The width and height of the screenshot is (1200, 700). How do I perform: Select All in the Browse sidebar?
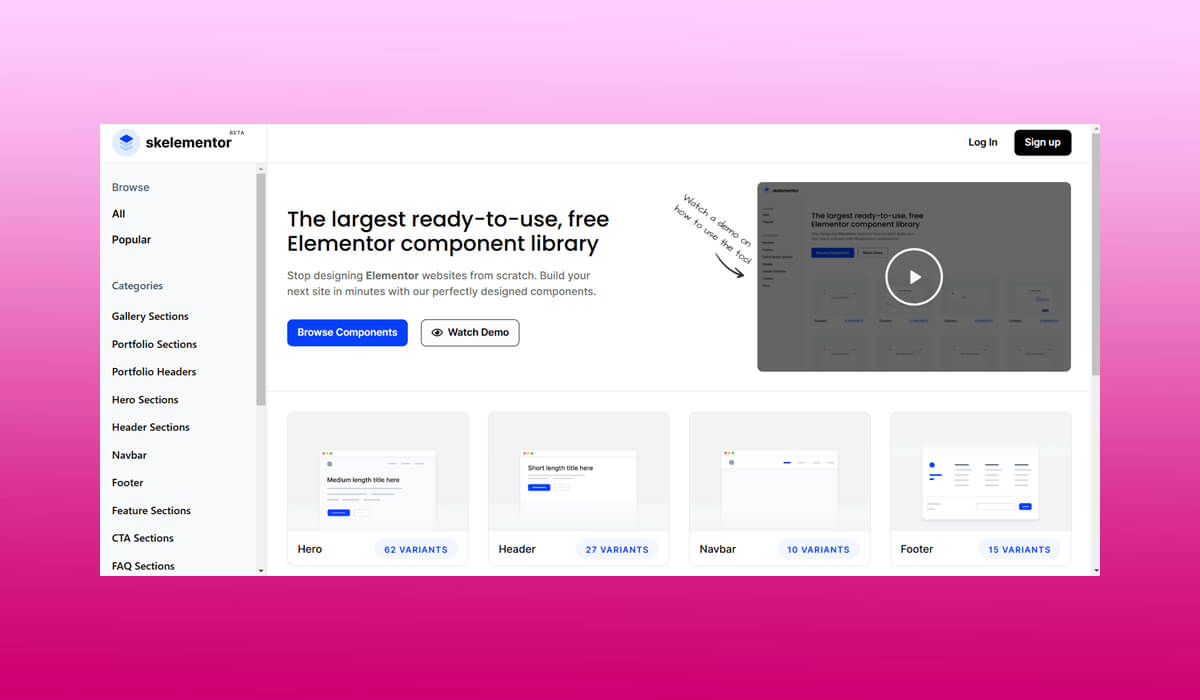(x=119, y=213)
